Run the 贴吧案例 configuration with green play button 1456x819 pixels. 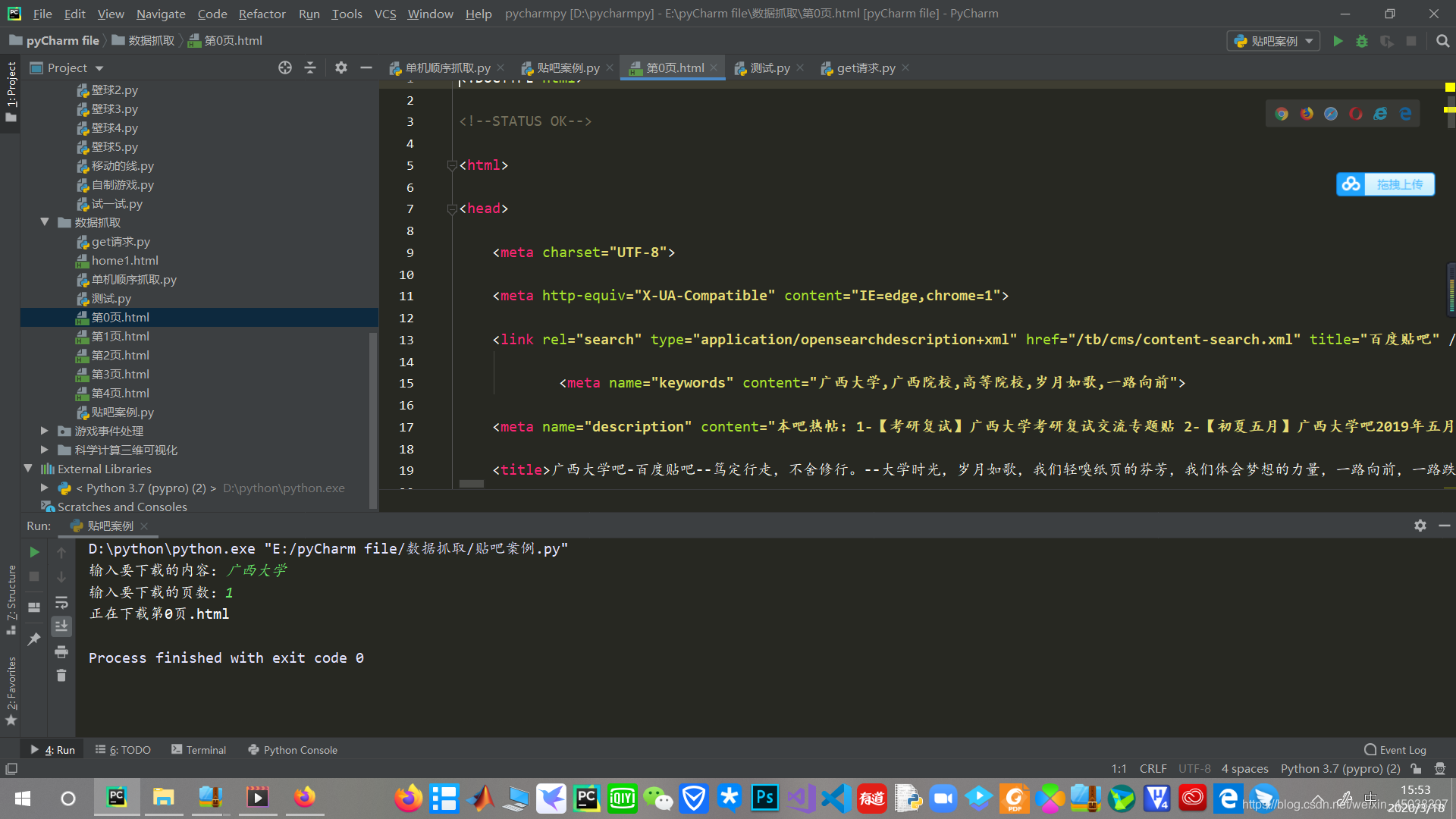tap(1338, 41)
